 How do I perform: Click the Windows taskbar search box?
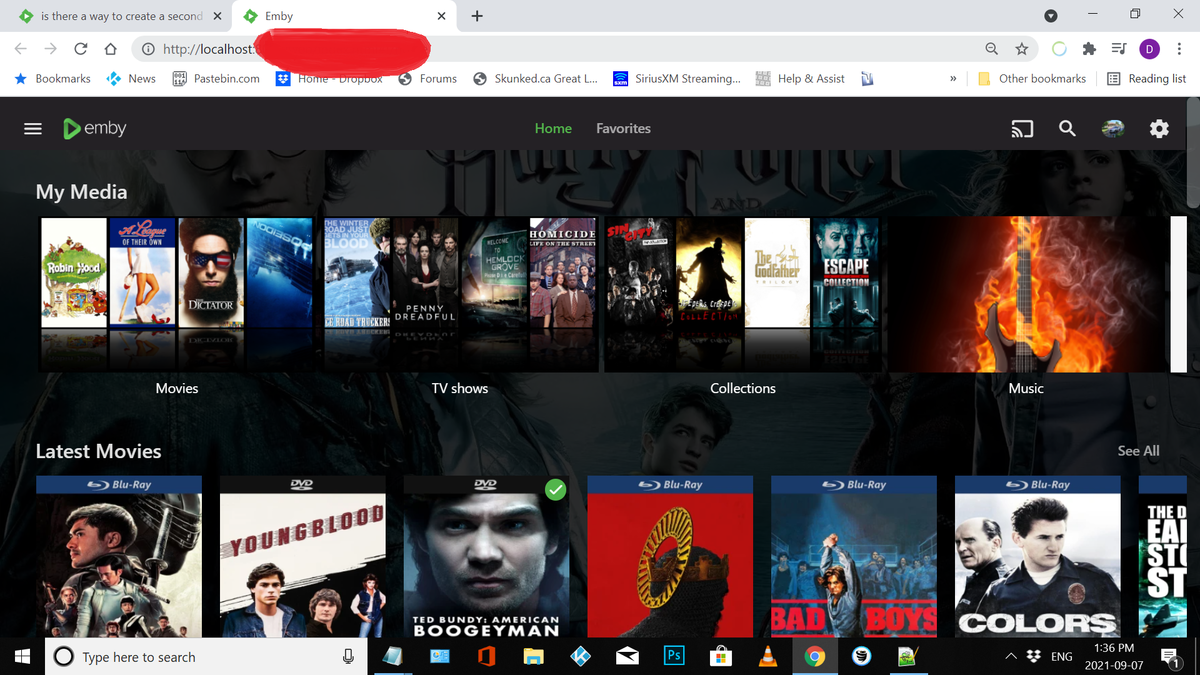[207, 657]
